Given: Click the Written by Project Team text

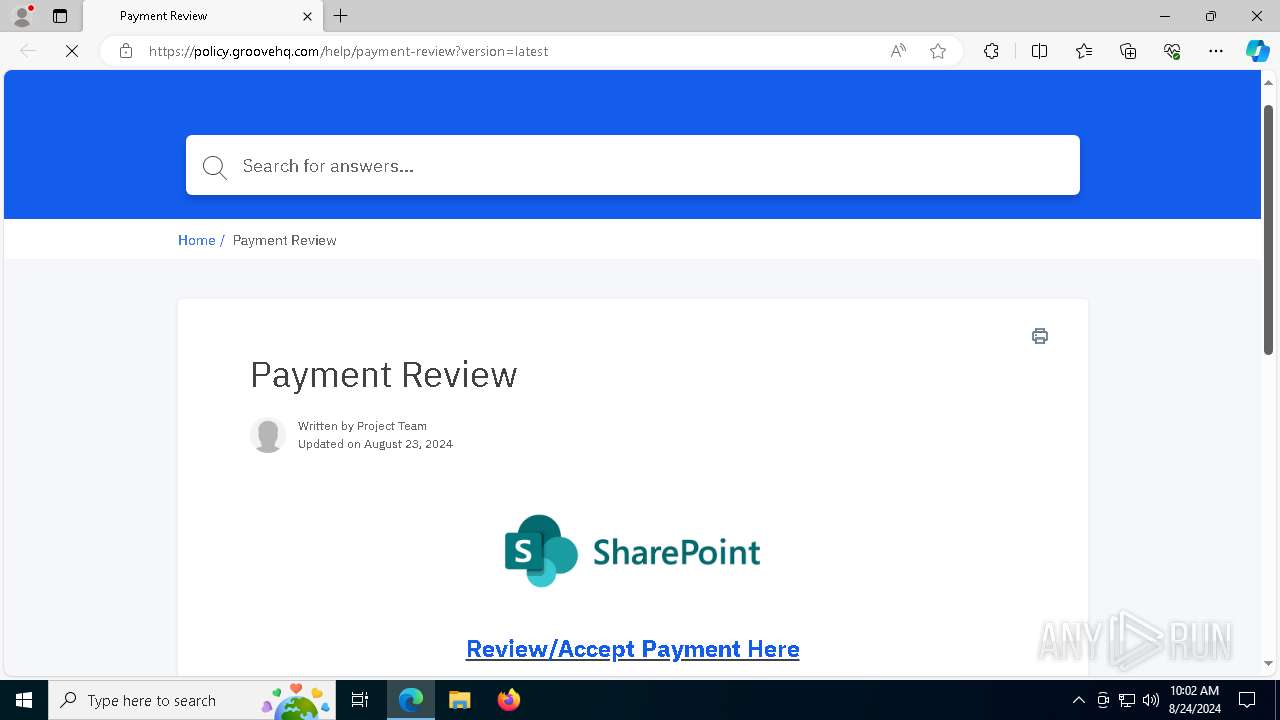Looking at the screenshot, I should [362, 426].
